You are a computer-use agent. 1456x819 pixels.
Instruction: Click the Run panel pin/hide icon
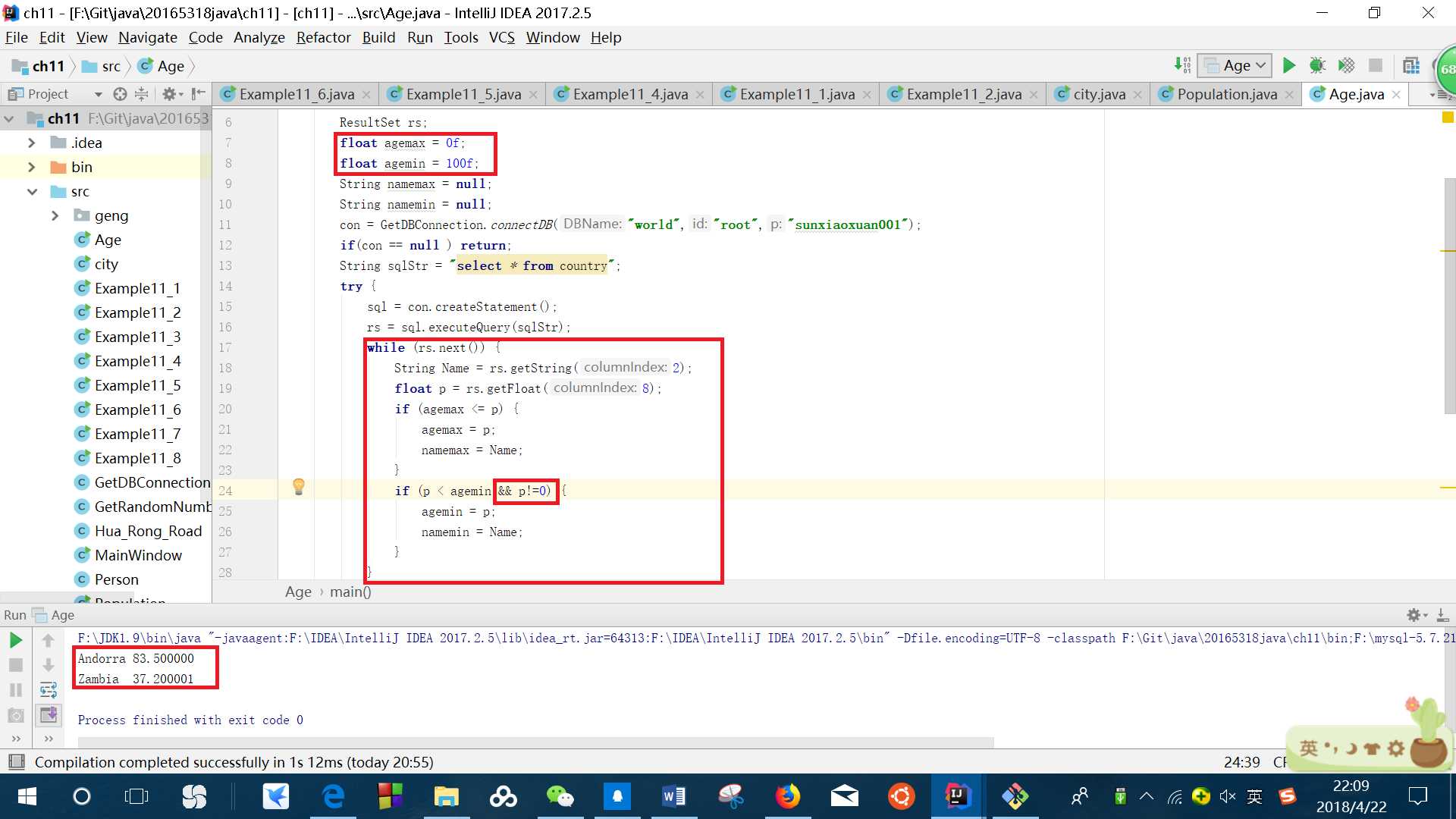coord(1442,615)
